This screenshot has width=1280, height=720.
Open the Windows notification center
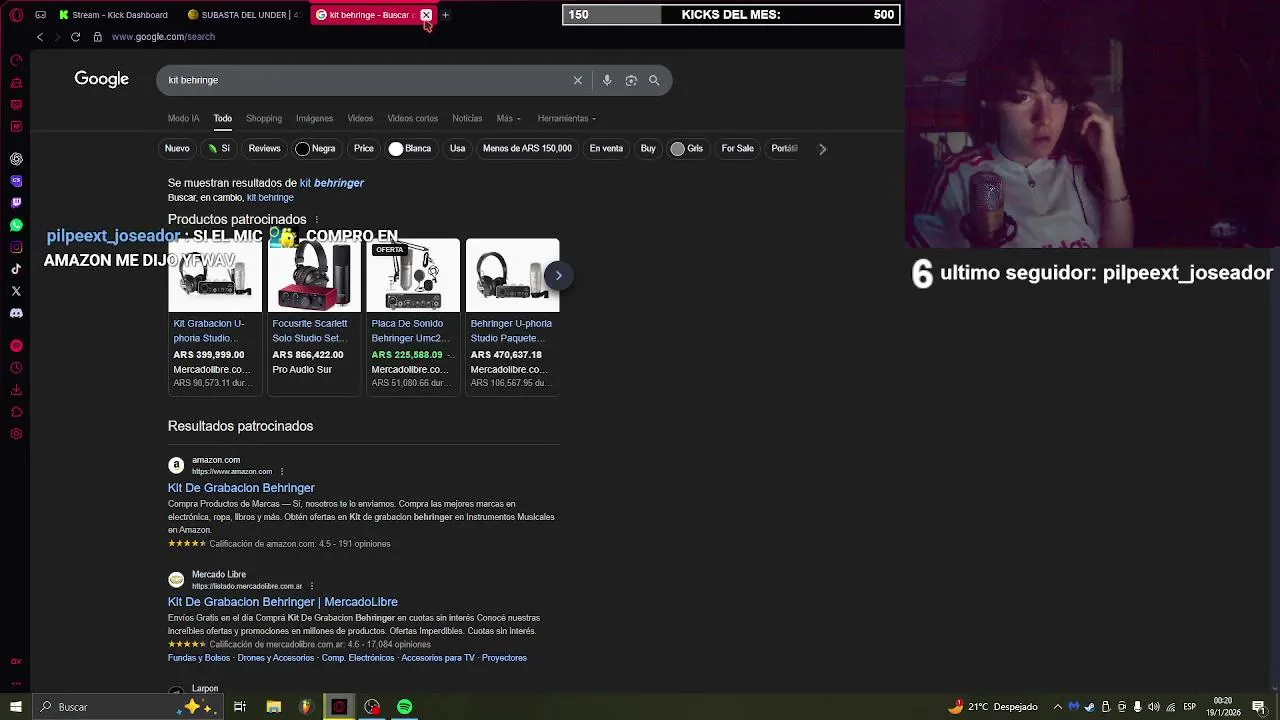coord(1259,707)
